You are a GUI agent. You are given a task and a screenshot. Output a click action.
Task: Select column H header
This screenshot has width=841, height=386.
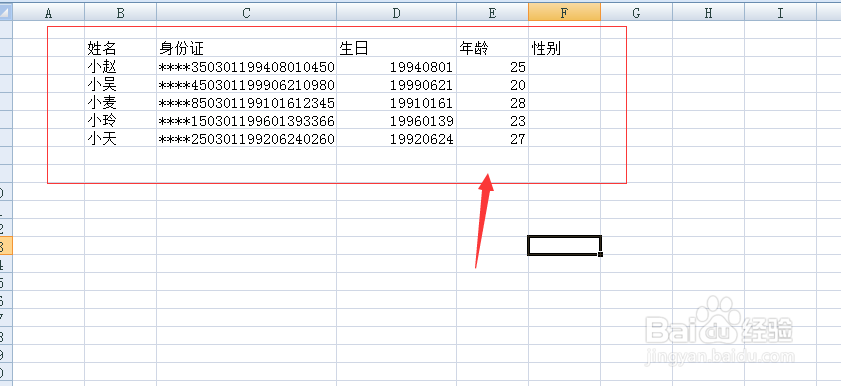[x=708, y=13]
